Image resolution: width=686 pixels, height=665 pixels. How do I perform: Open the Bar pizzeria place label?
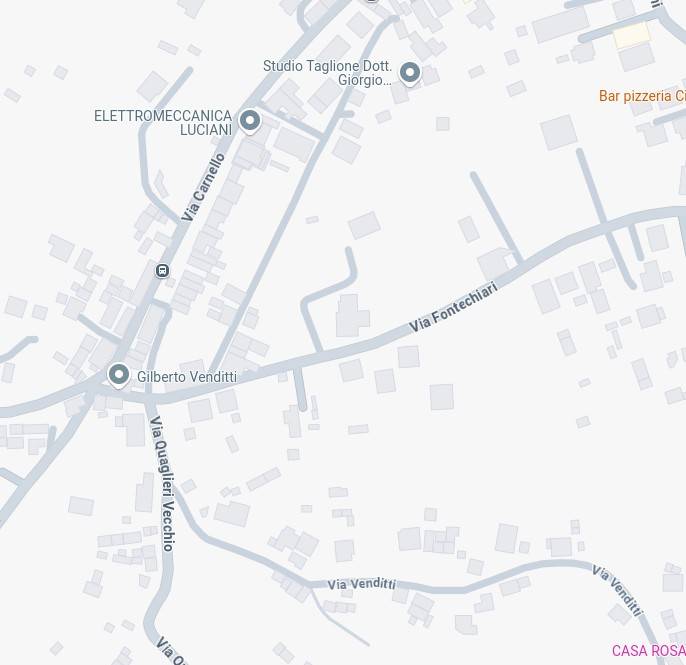click(x=642, y=96)
